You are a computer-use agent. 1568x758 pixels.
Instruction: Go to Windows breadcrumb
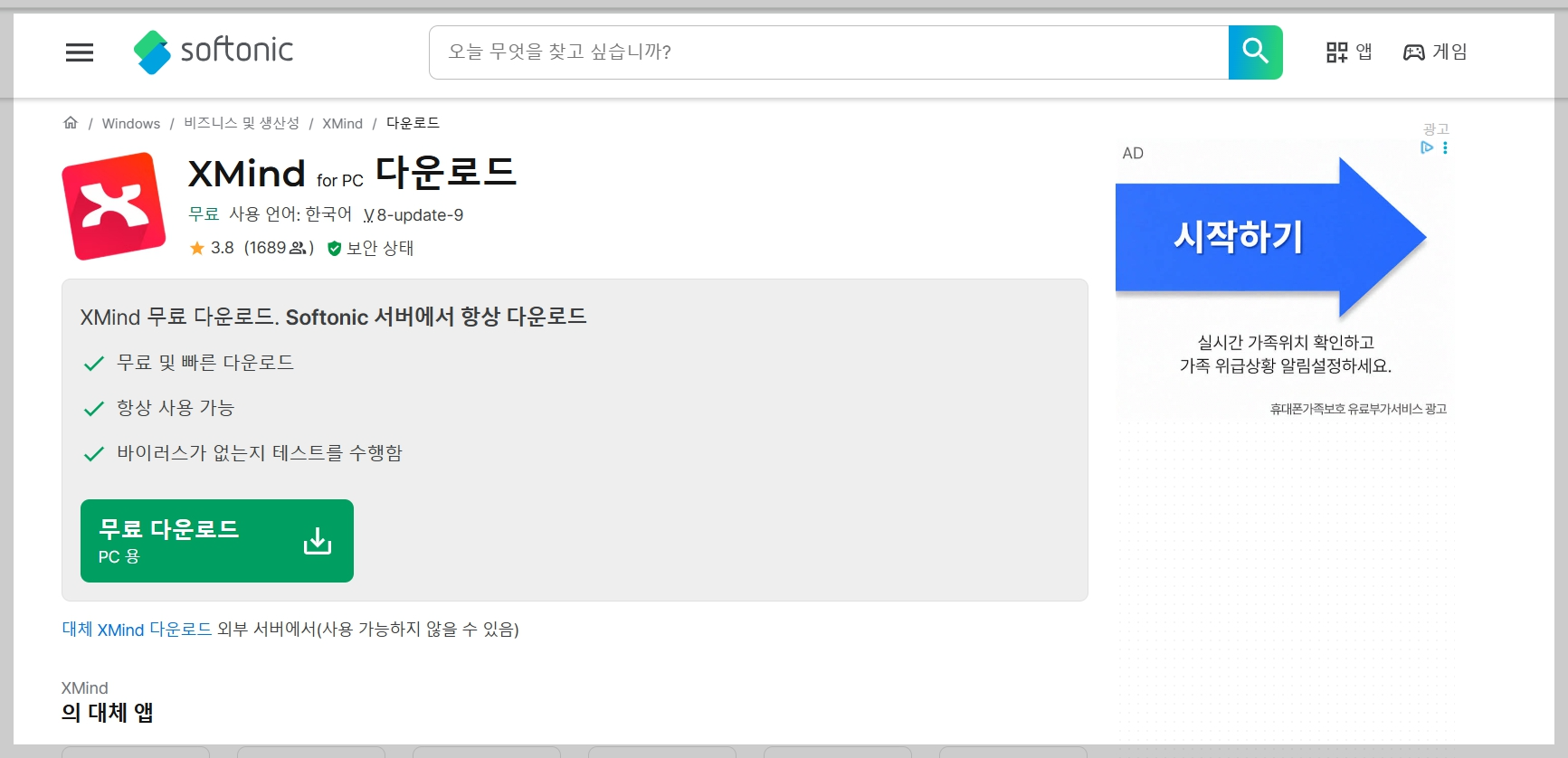(131, 124)
